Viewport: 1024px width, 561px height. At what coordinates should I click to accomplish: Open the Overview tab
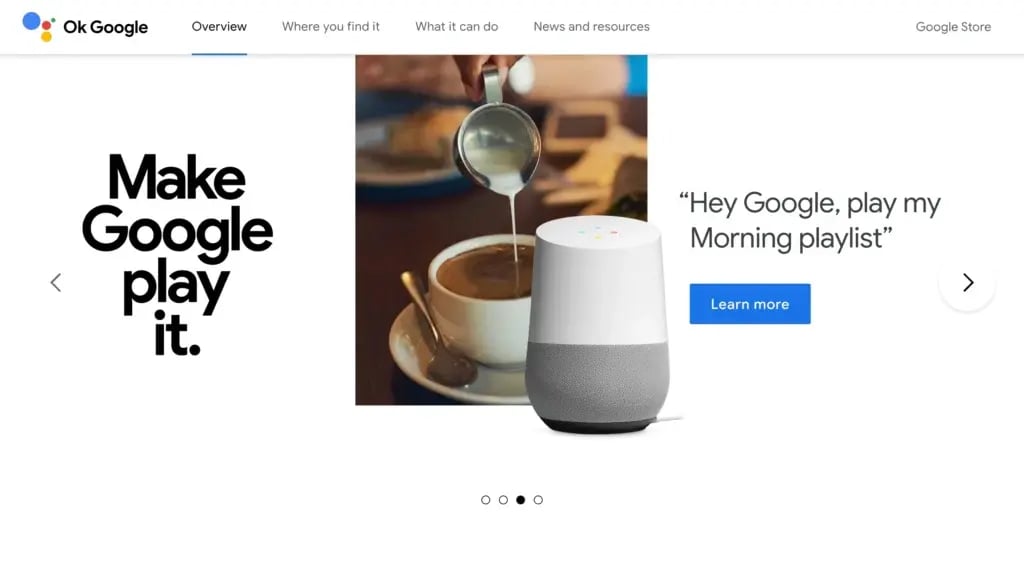pyautogui.click(x=219, y=27)
